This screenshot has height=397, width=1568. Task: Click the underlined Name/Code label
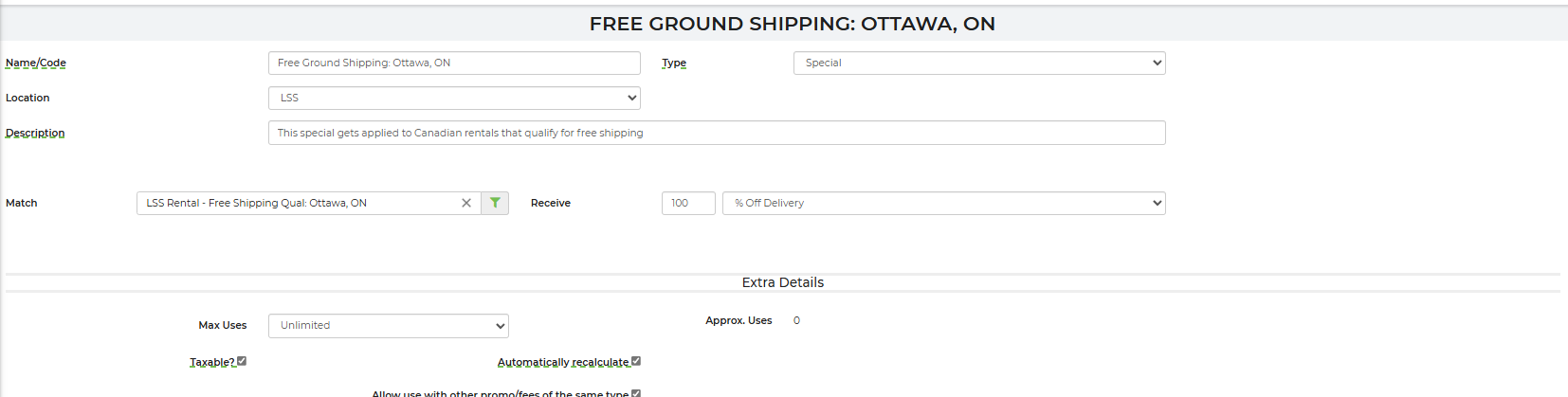point(36,63)
